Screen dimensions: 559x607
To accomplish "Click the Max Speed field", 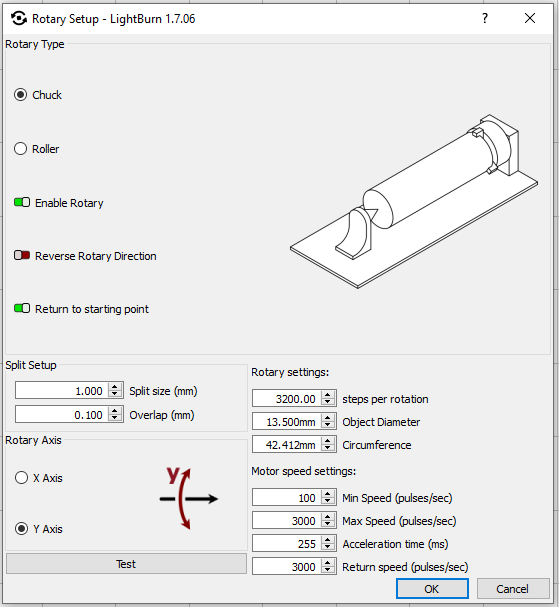I will coord(286,521).
